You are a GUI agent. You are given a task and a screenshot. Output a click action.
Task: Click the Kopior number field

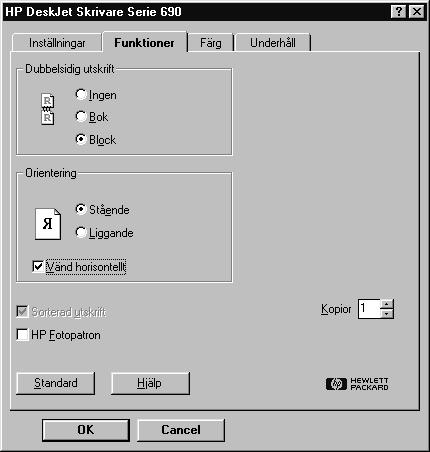369,309
